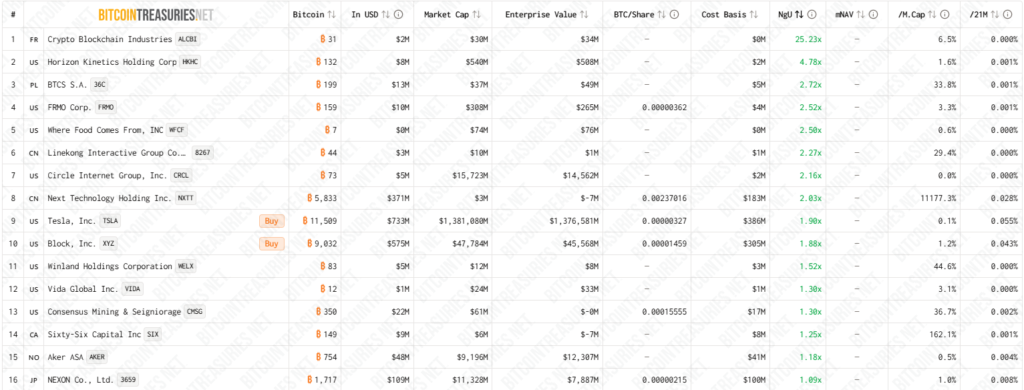Viewport: 1024px width, 390px height.
Task: Open NgU info icon
Action: (x=812, y=14)
